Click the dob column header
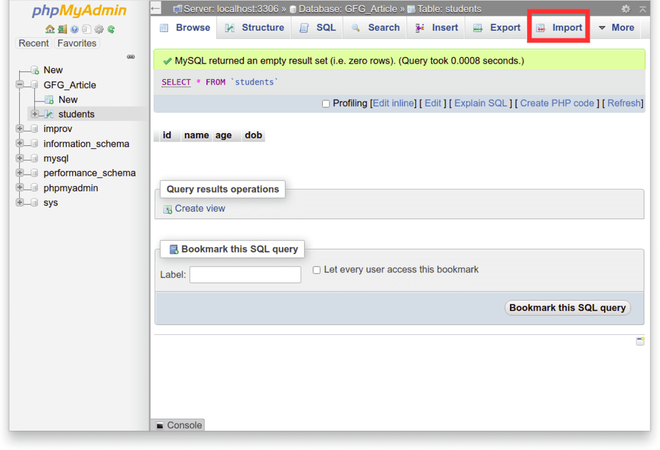This screenshot has width=660, height=450. pos(253,135)
